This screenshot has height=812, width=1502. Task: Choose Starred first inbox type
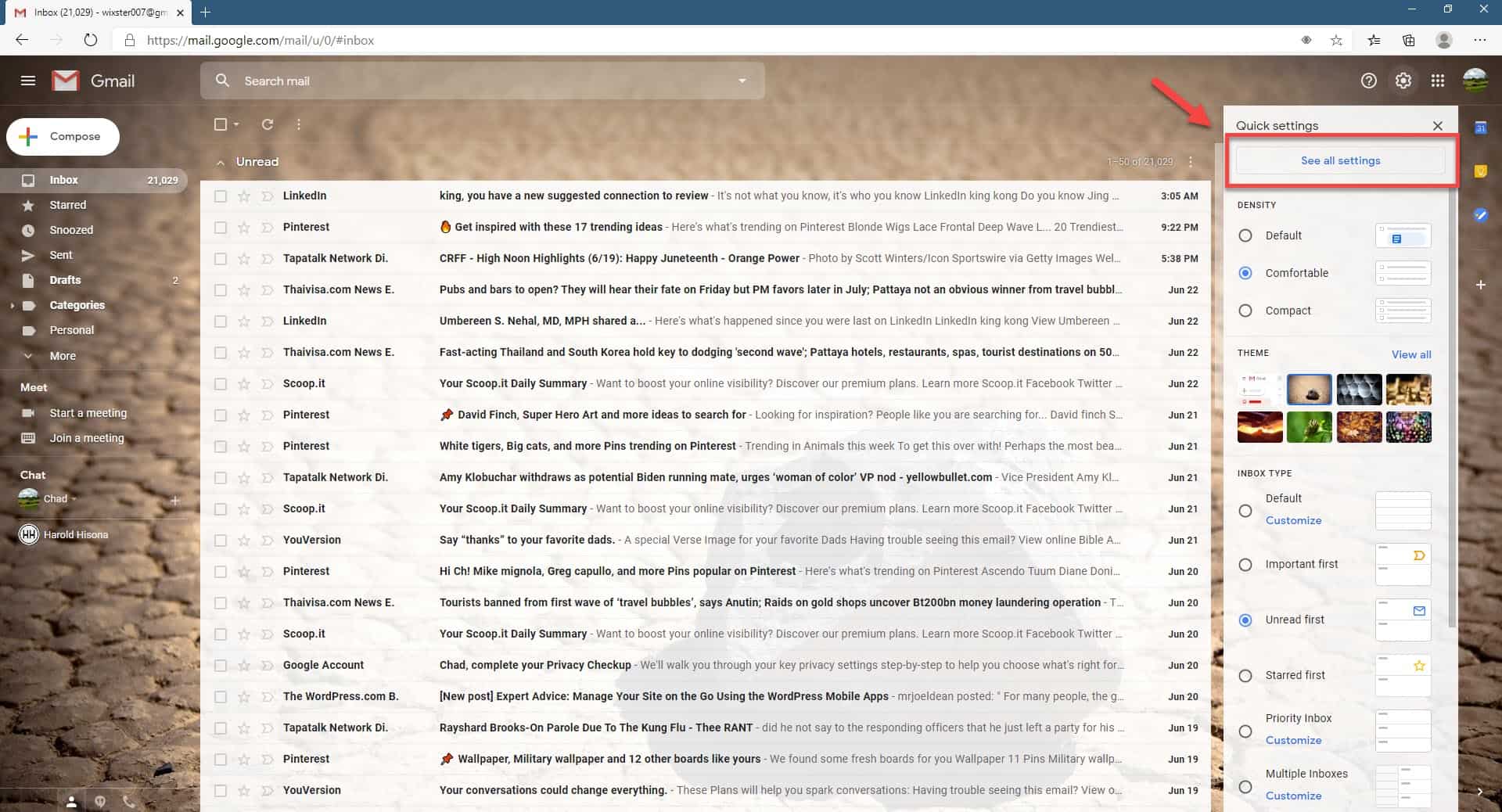click(x=1245, y=675)
